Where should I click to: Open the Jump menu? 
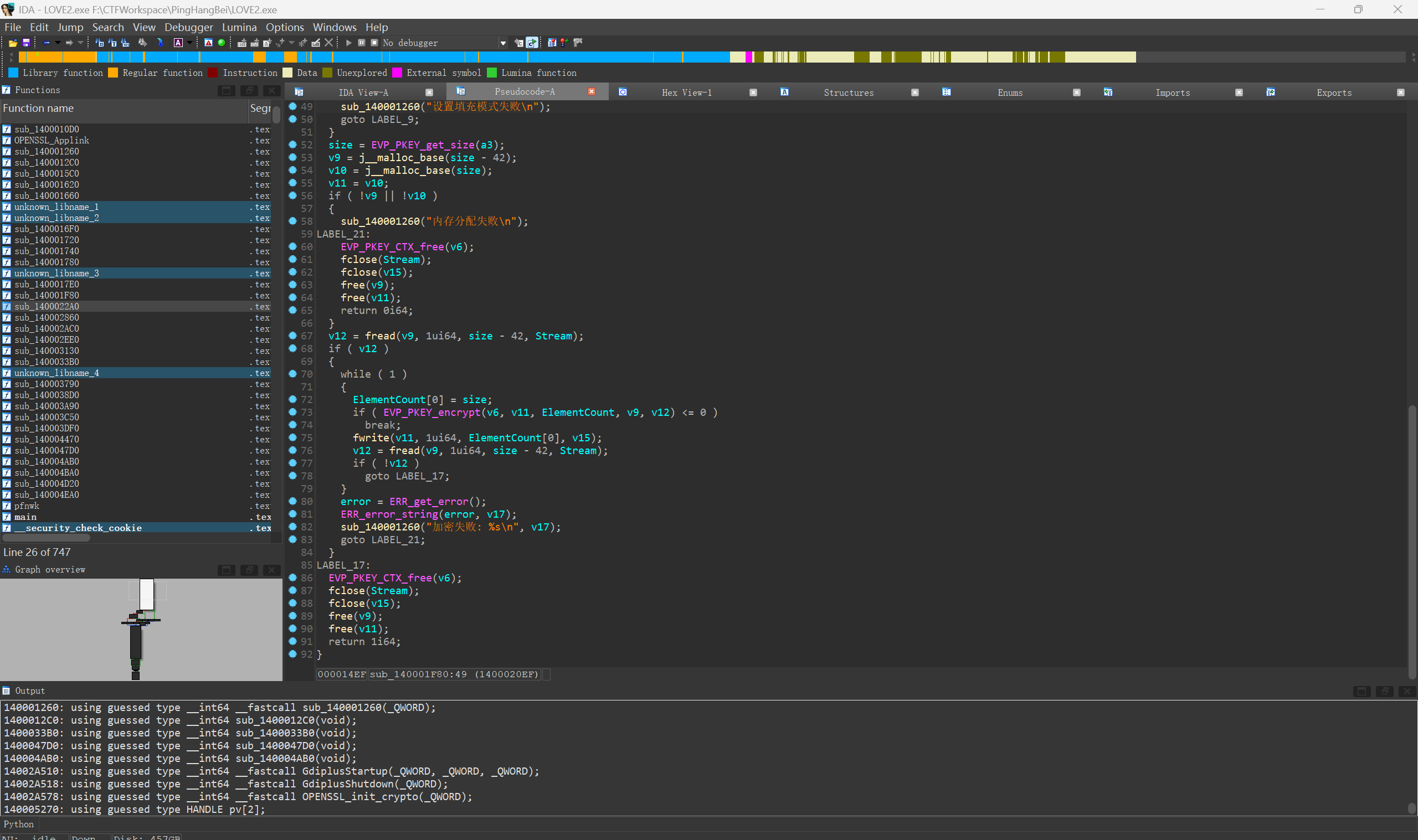70,27
